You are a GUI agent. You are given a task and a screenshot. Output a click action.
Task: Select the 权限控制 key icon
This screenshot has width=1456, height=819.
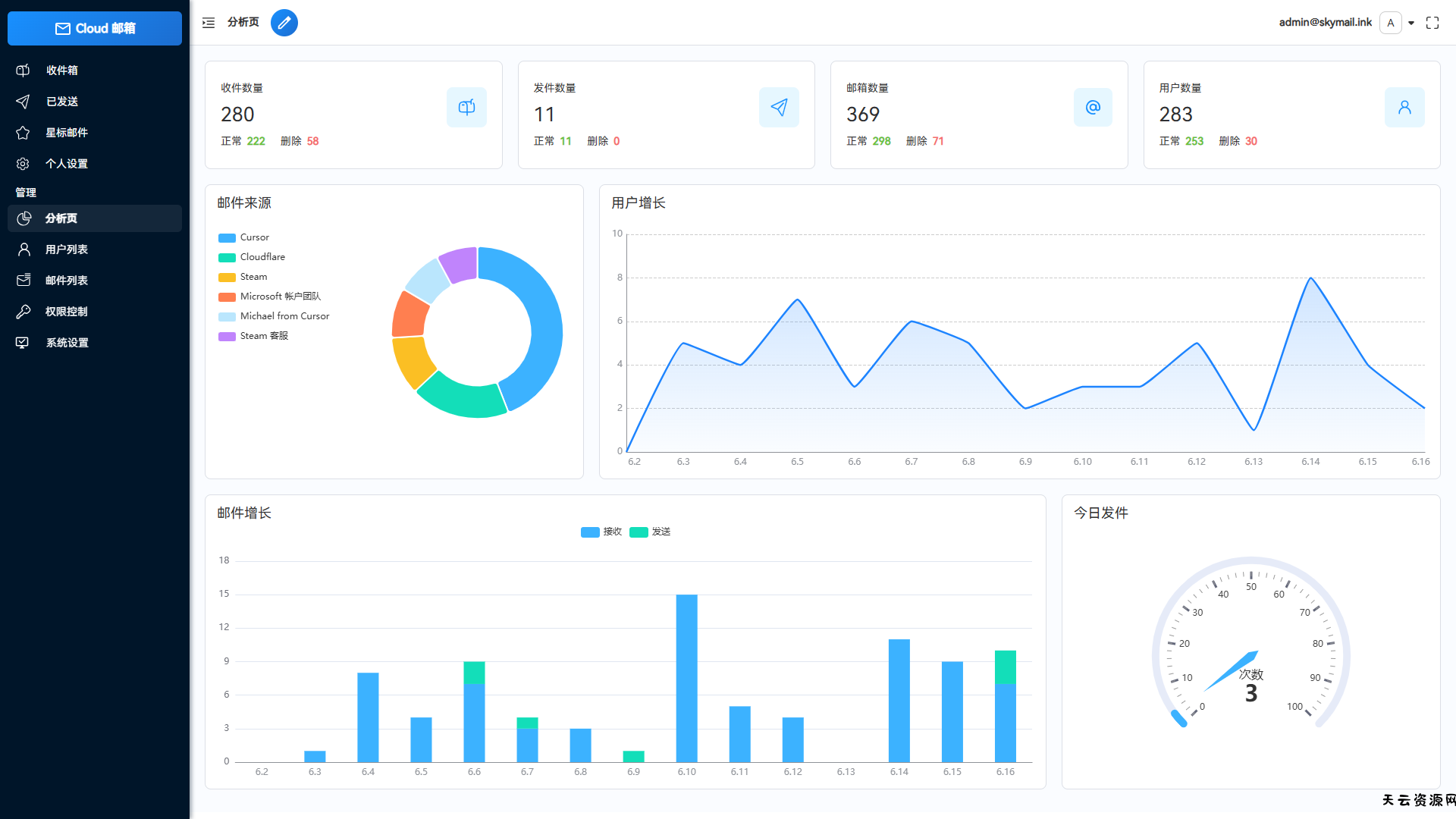pos(23,311)
